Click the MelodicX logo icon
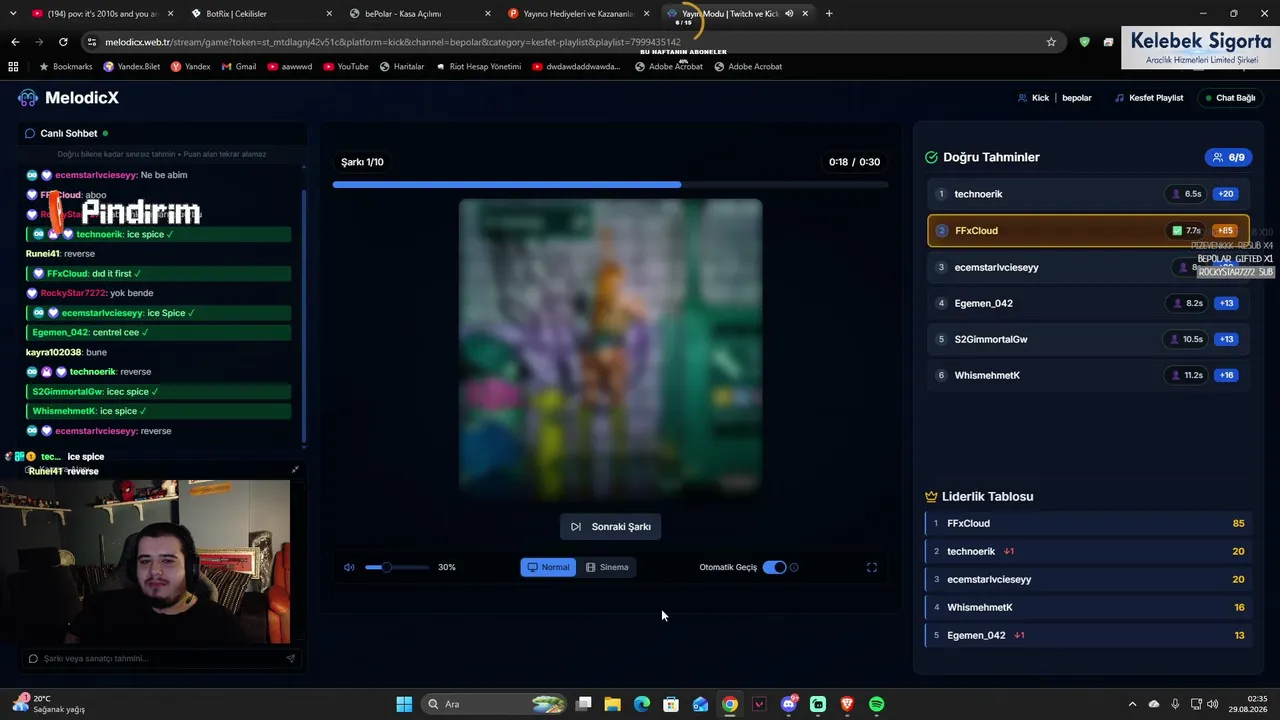This screenshot has height=720, width=1280. coord(28,98)
